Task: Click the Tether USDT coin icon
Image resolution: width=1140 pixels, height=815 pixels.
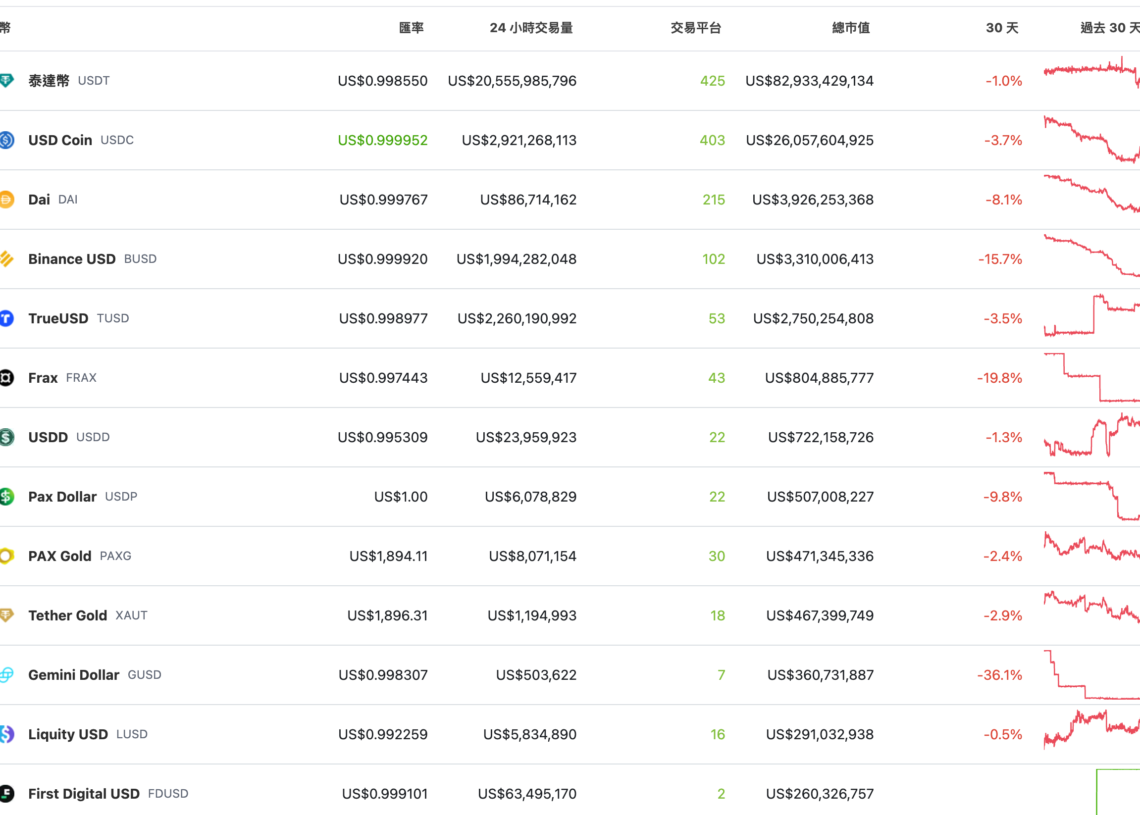Action: point(6,81)
